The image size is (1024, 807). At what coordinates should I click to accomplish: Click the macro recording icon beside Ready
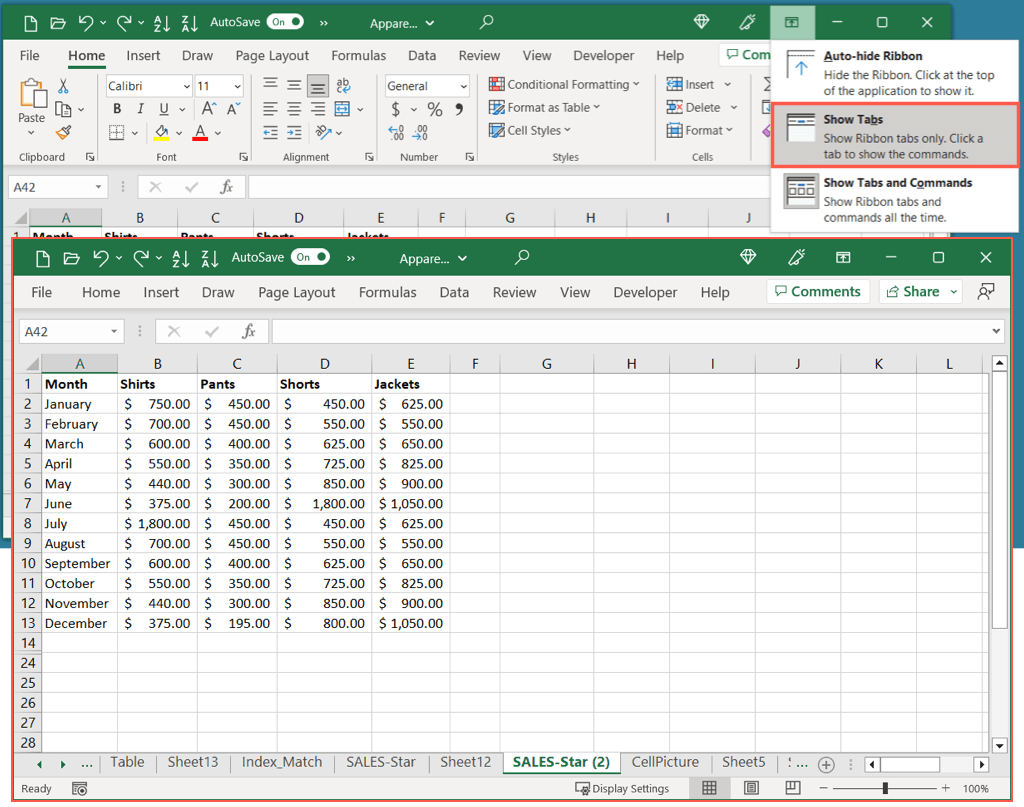click(x=79, y=789)
